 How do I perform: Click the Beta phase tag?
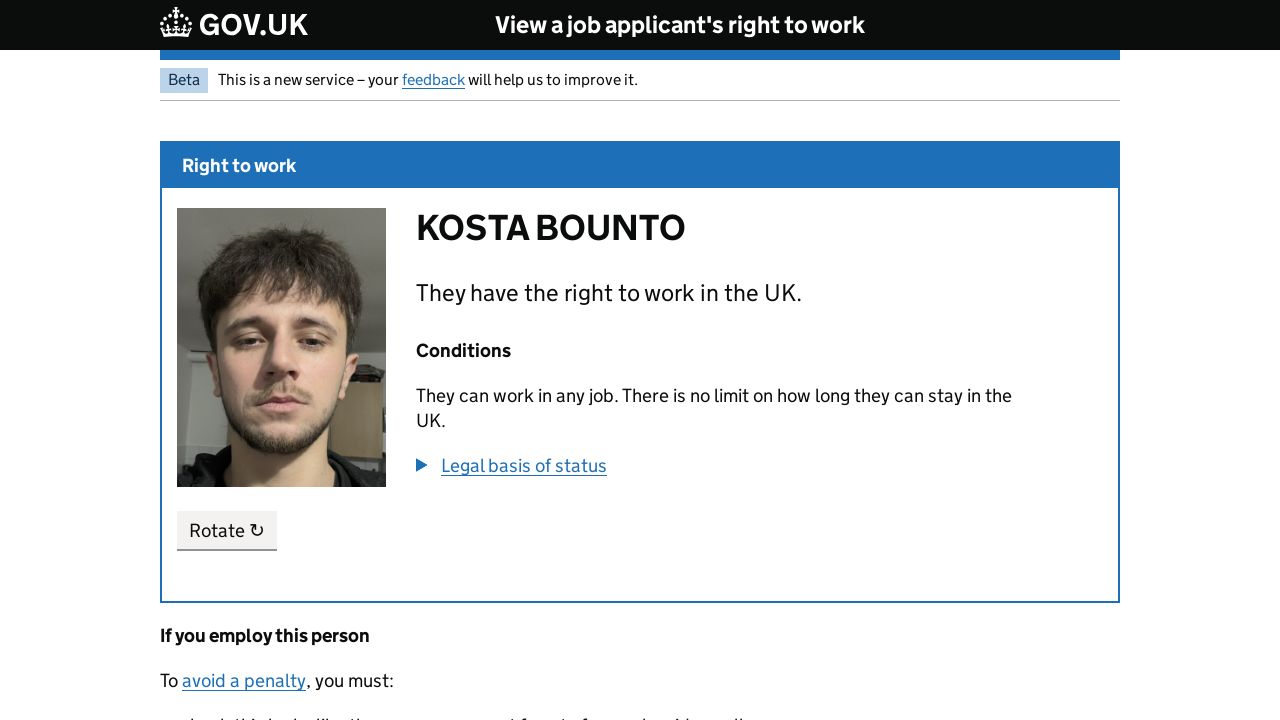point(184,80)
